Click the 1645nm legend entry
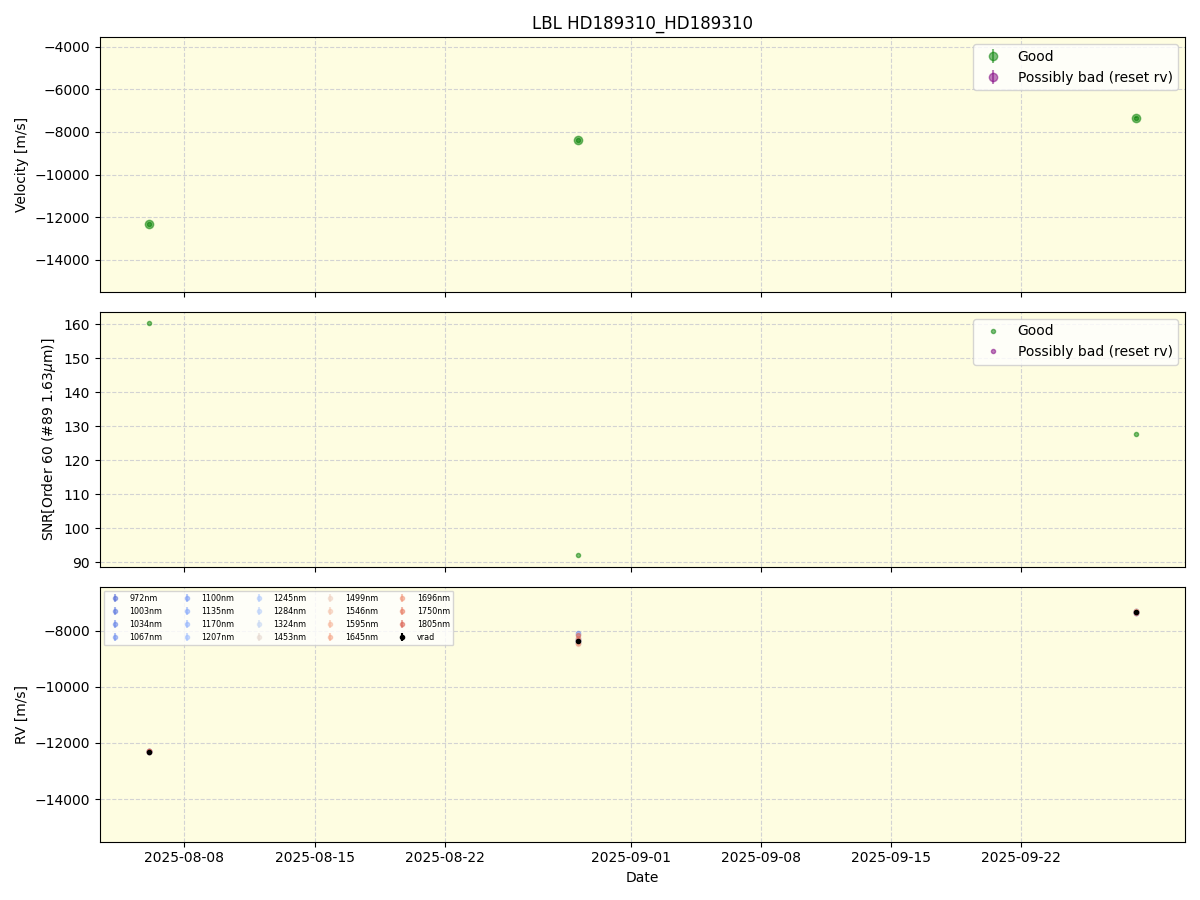This screenshot has height=900, width=1200. pos(361,637)
